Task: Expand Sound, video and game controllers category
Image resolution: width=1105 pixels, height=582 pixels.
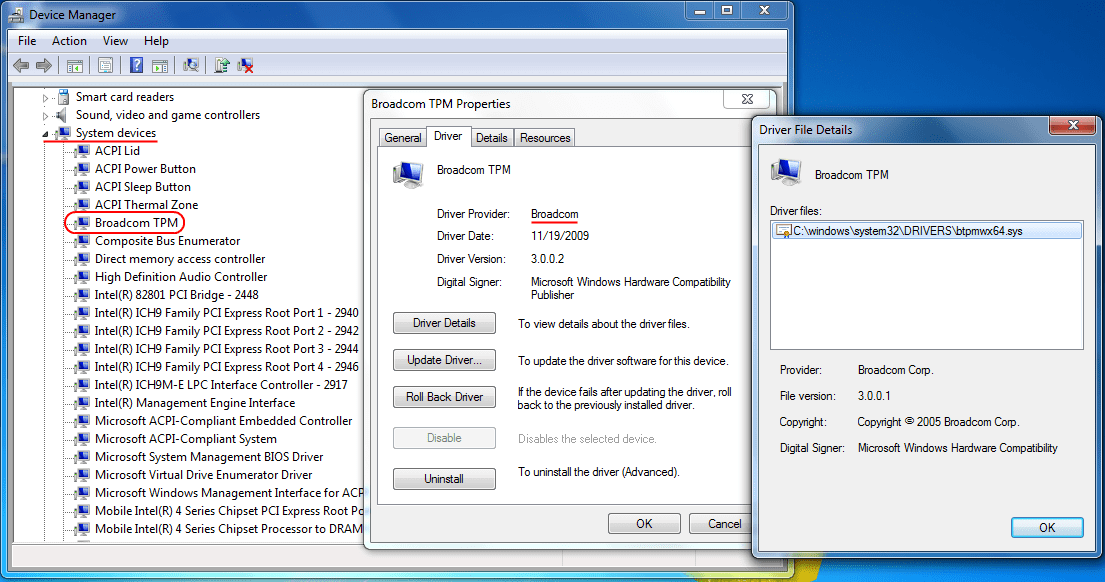Action: (45, 116)
